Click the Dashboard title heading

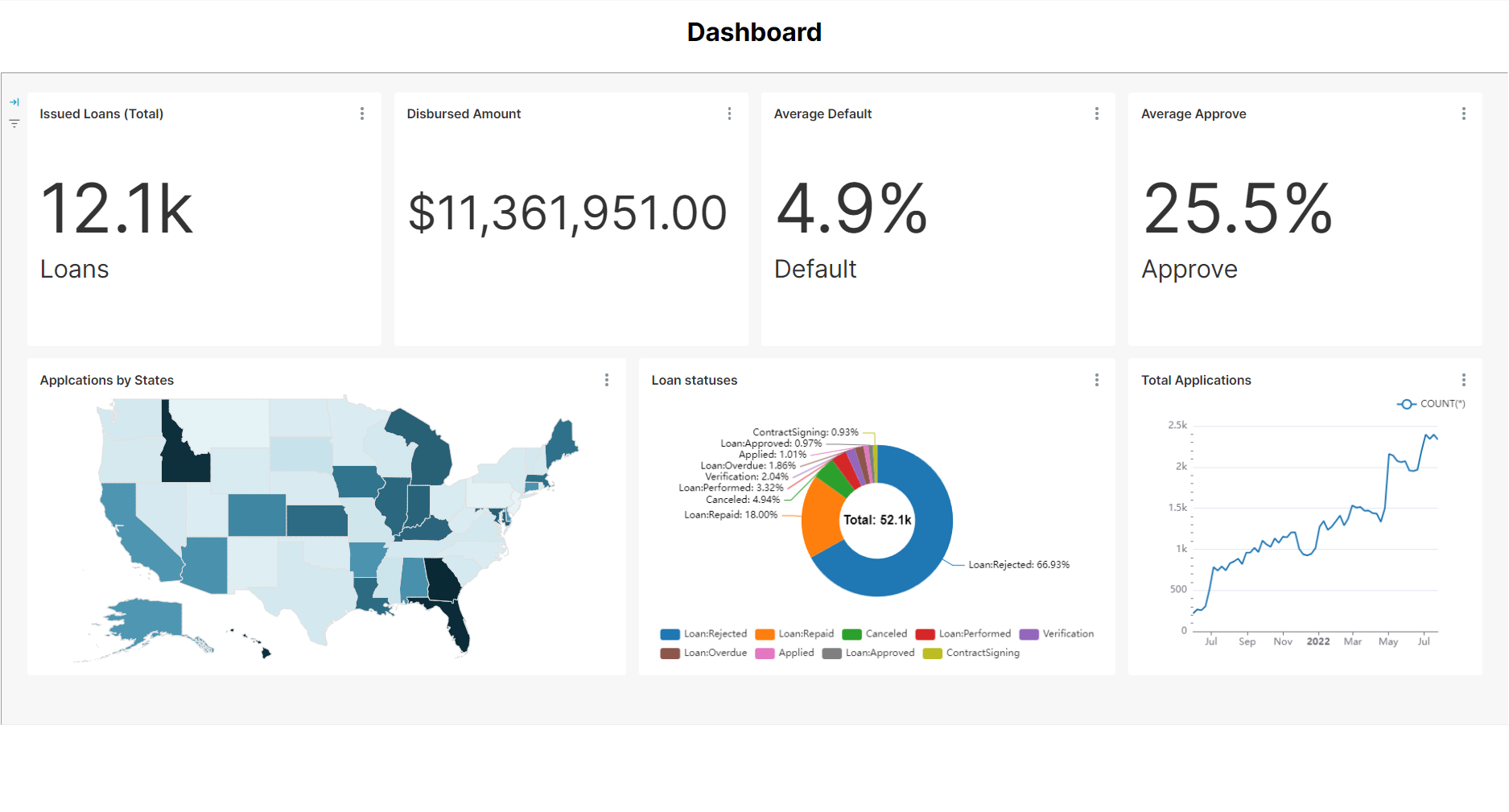click(x=754, y=32)
